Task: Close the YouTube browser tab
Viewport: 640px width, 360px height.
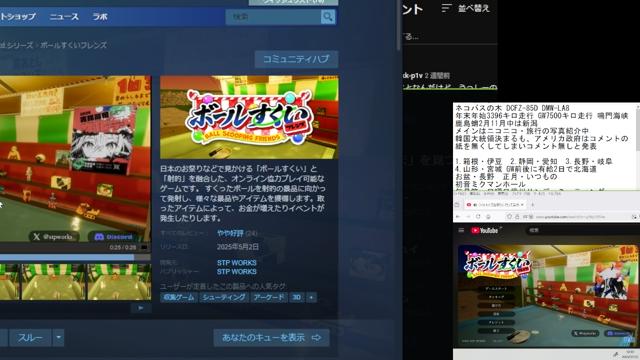Action: point(522,204)
